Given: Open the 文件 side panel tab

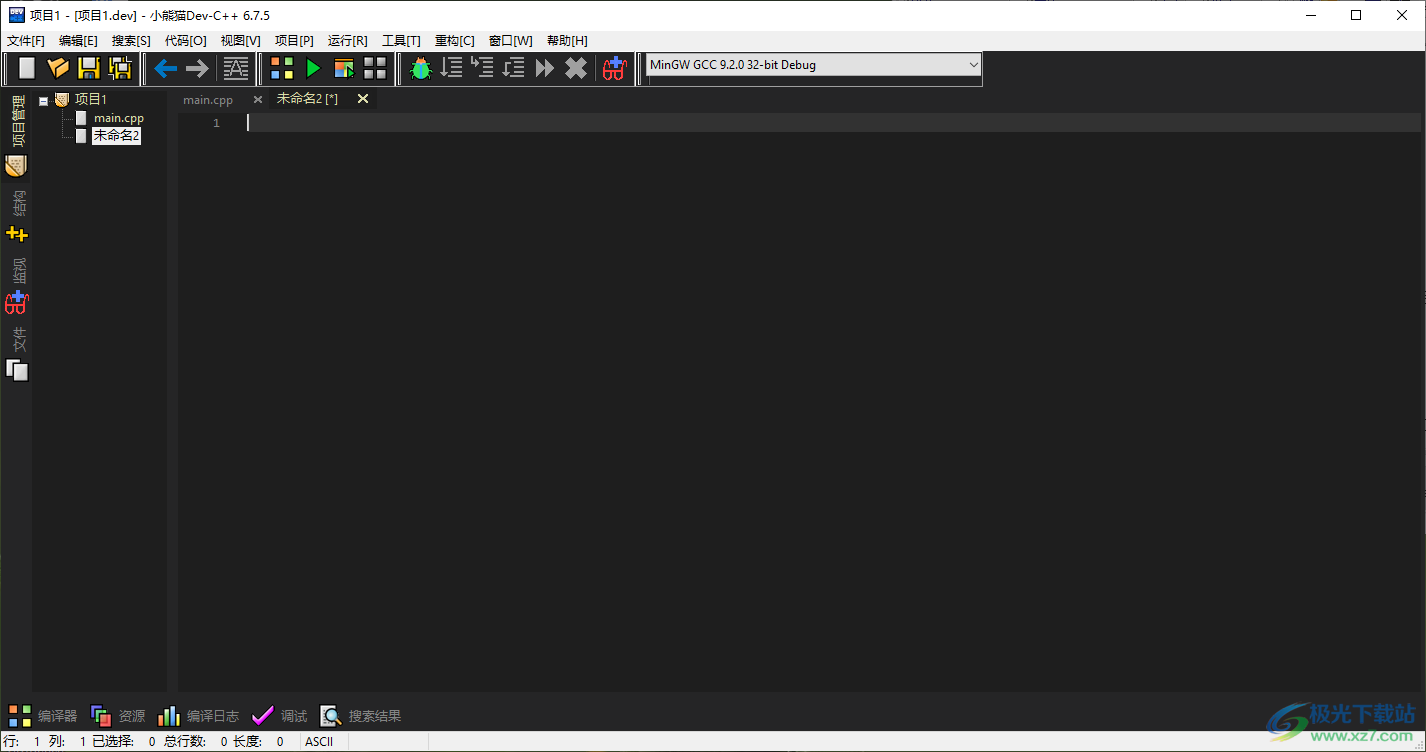Looking at the screenshot, I should click(x=17, y=354).
